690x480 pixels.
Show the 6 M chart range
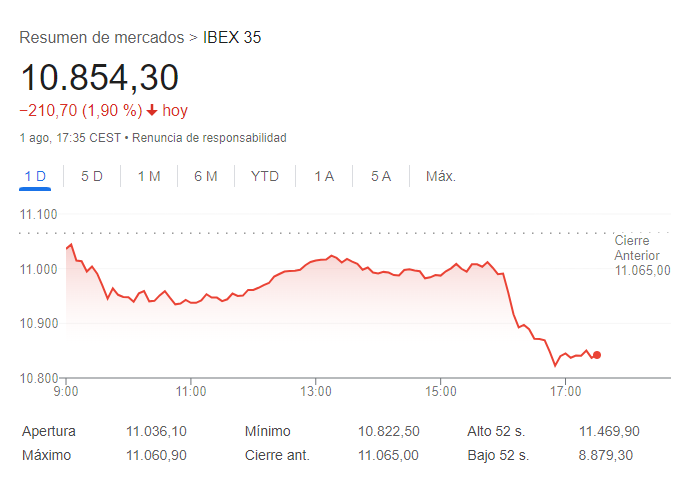pos(206,176)
